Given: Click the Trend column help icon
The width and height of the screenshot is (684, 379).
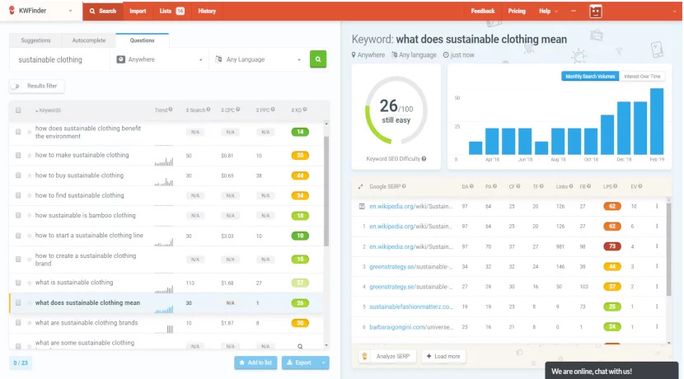Looking at the screenshot, I should point(171,109).
